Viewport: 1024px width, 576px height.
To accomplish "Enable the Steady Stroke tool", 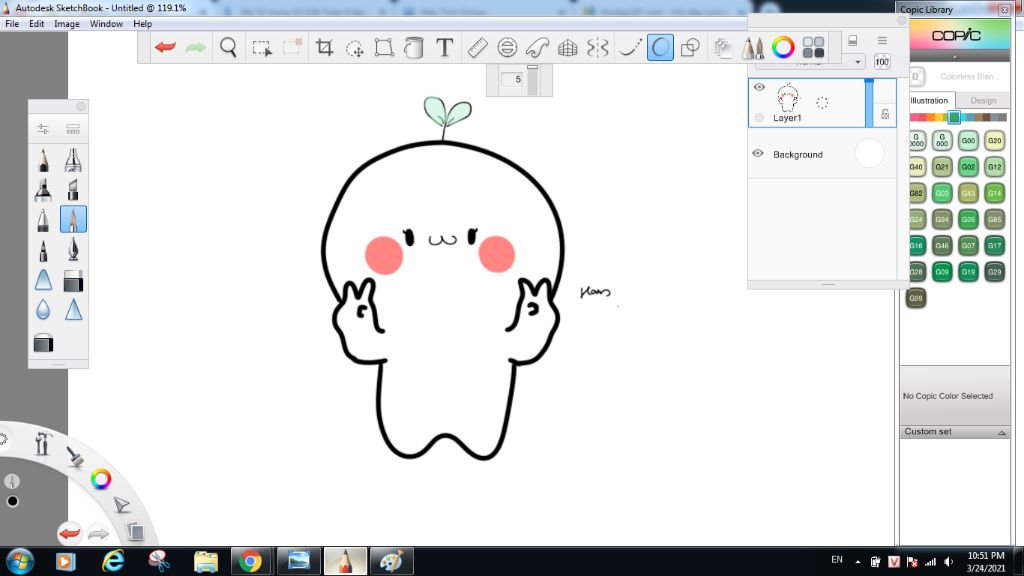I will pos(630,47).
